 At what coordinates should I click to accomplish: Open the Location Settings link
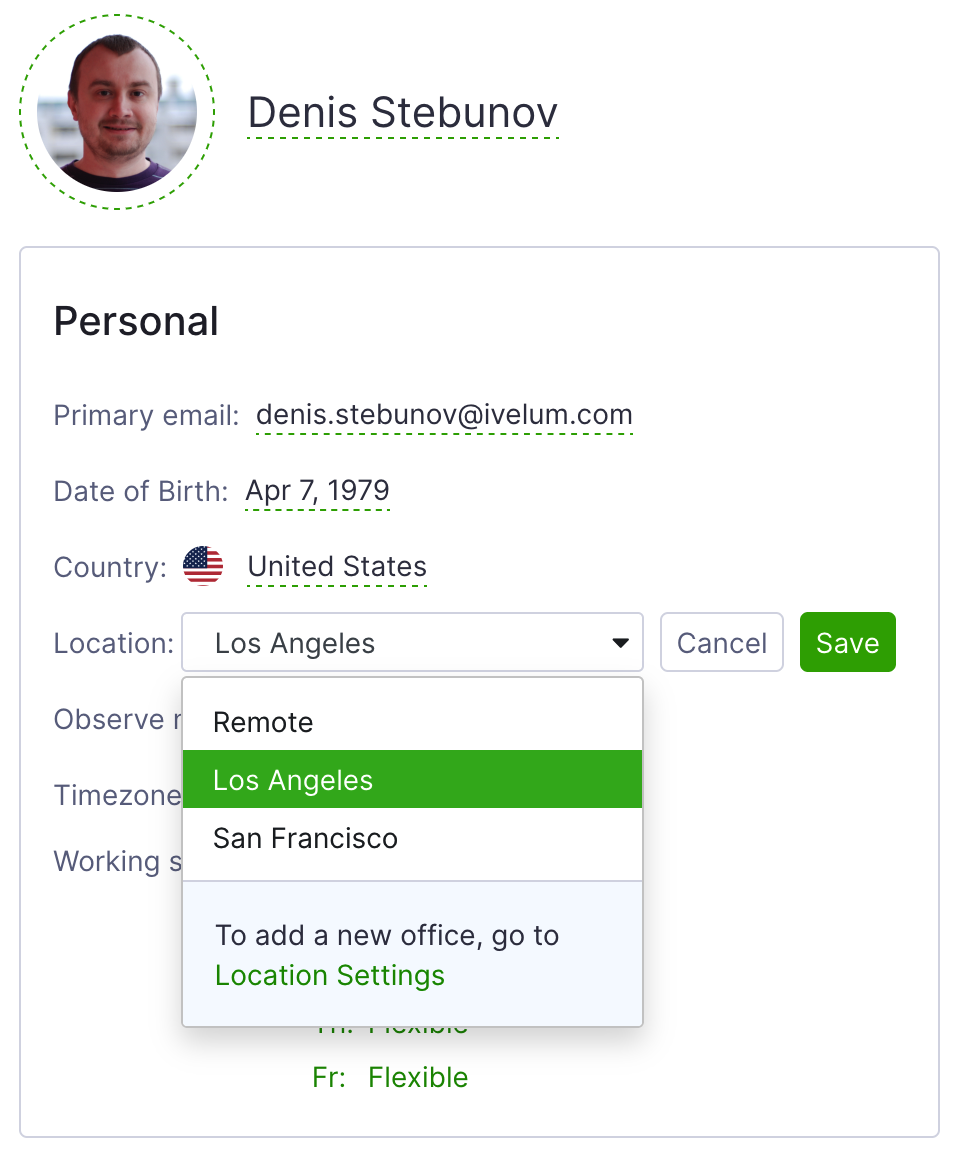(x=330, y=976)
